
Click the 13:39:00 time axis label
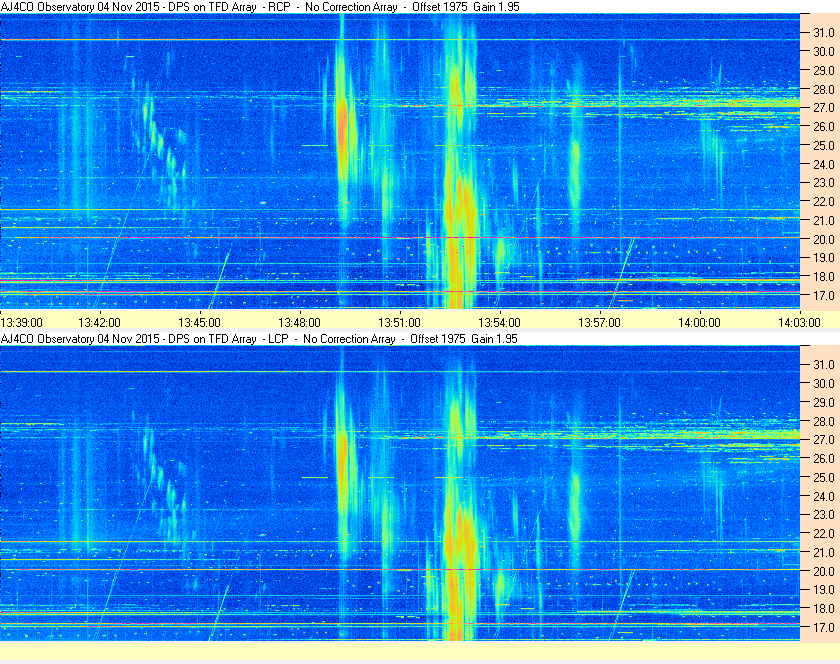coord(21,323)
